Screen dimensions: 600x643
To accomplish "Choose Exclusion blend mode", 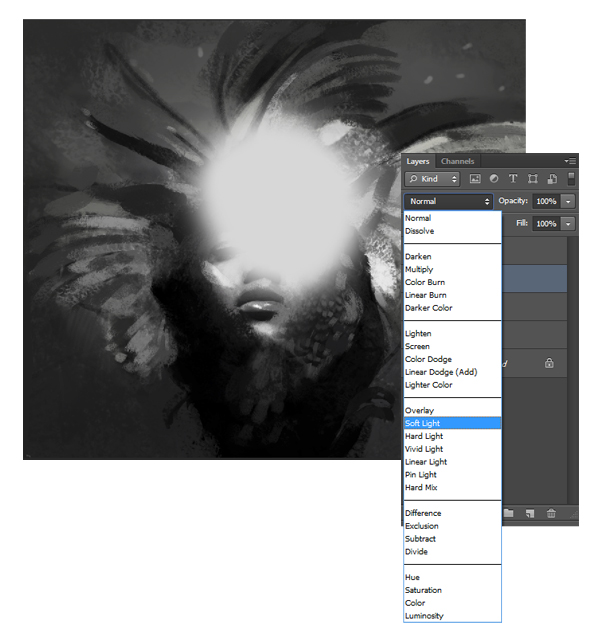I will pyautogui.click(x=452, y=526).
